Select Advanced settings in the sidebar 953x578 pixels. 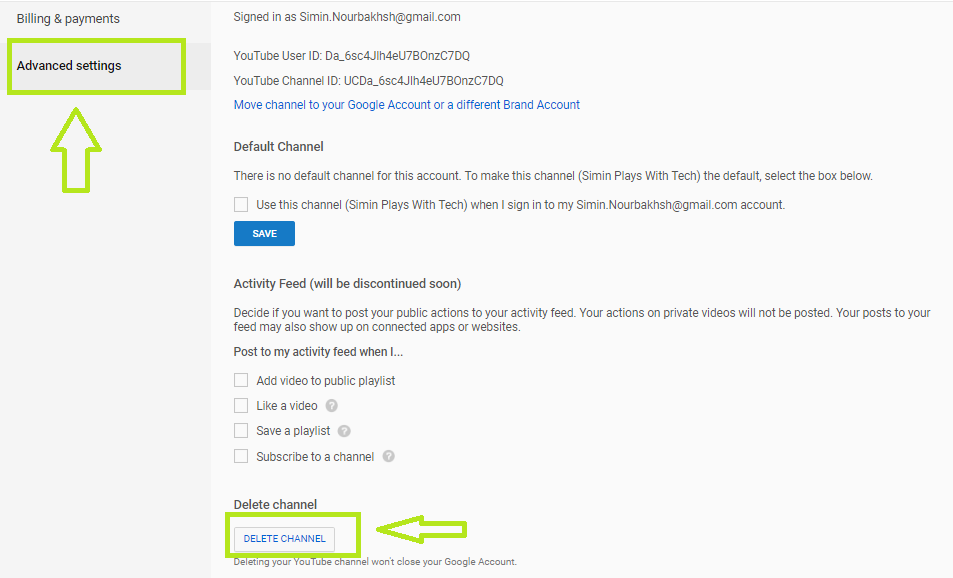pyautogui.click(x=69, y=66)
